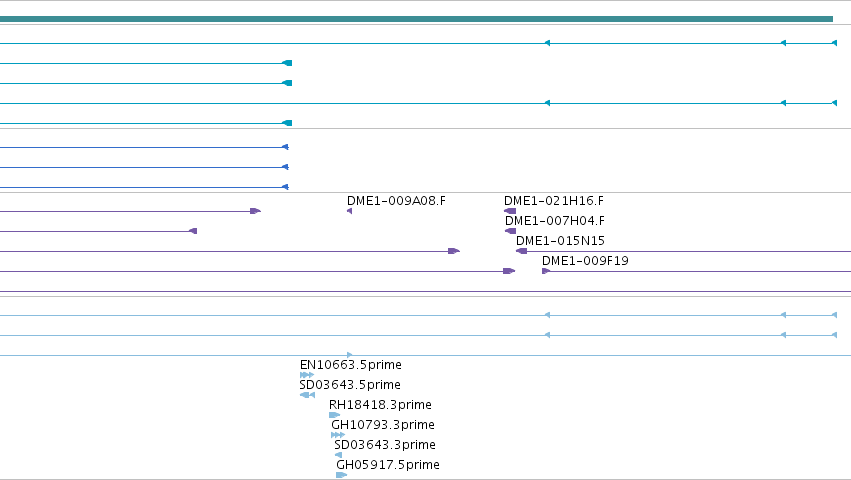Click the DME1-007H04.F label
The height and width of the screenshot is (480, 851).
tap(555, 221)
